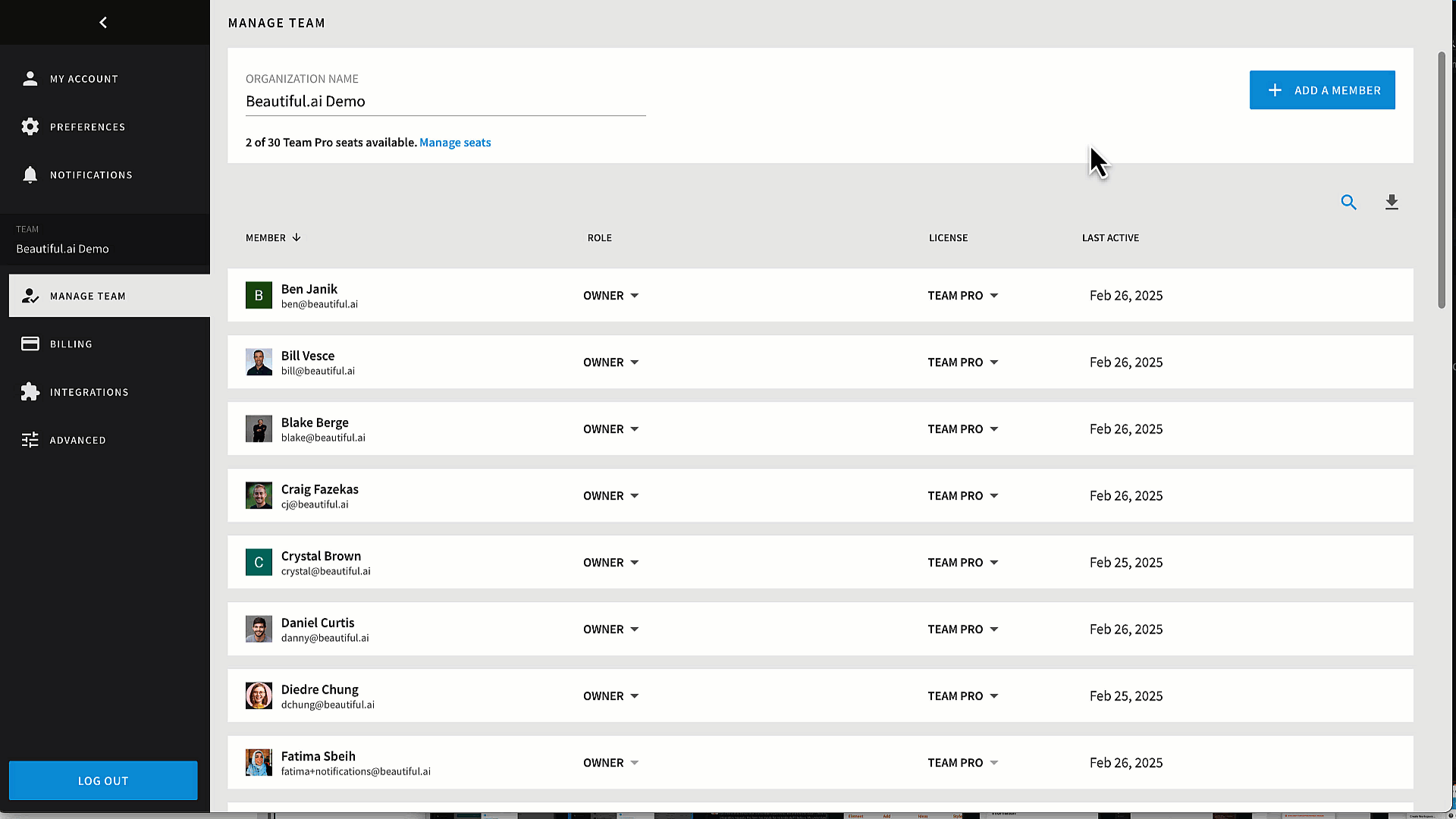Click Daniel Curtis's profile photo
This screenshot has height=819, width=1456.
pos(259,629)
